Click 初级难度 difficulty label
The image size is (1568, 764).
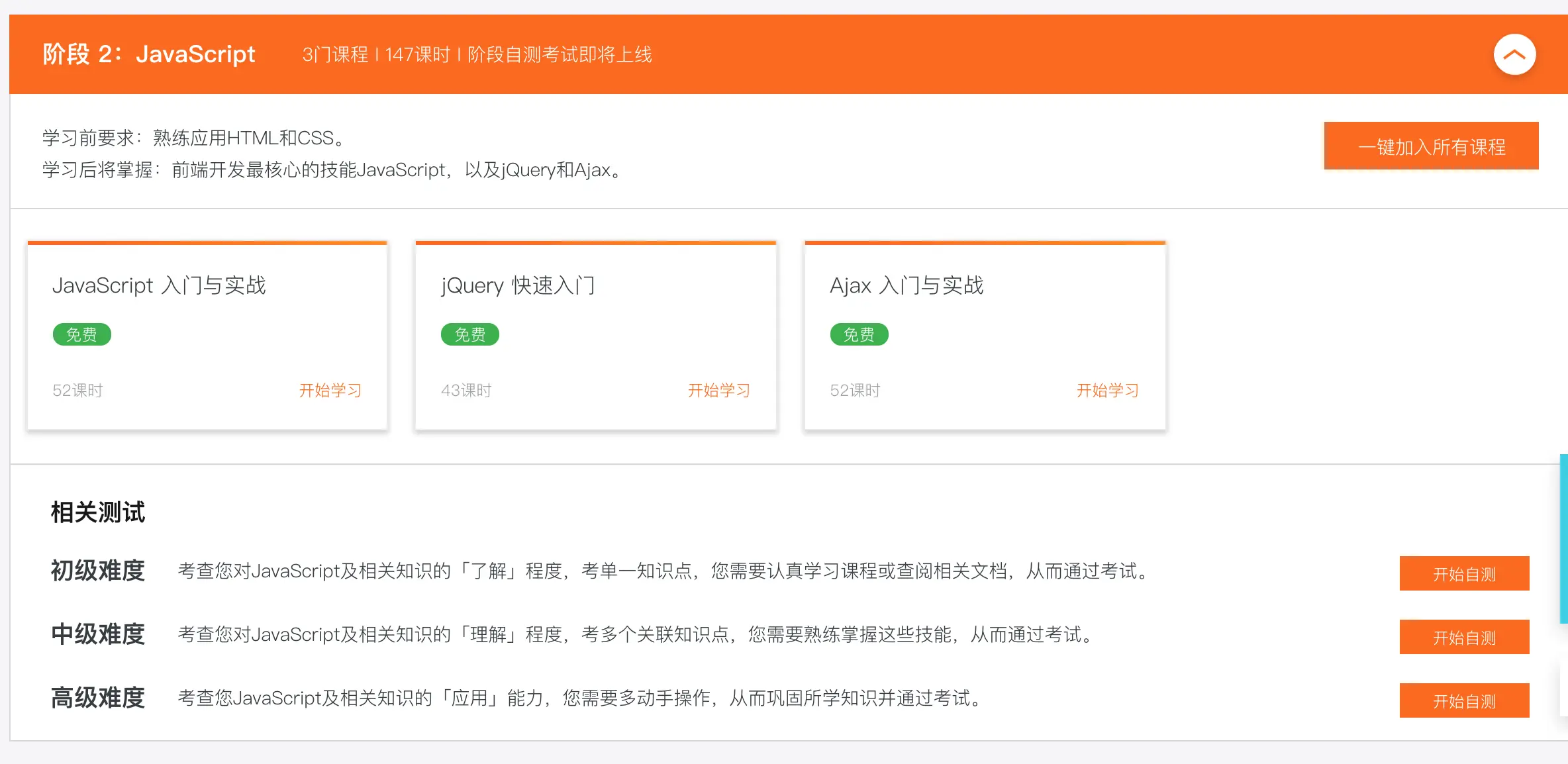pos(98,571)
